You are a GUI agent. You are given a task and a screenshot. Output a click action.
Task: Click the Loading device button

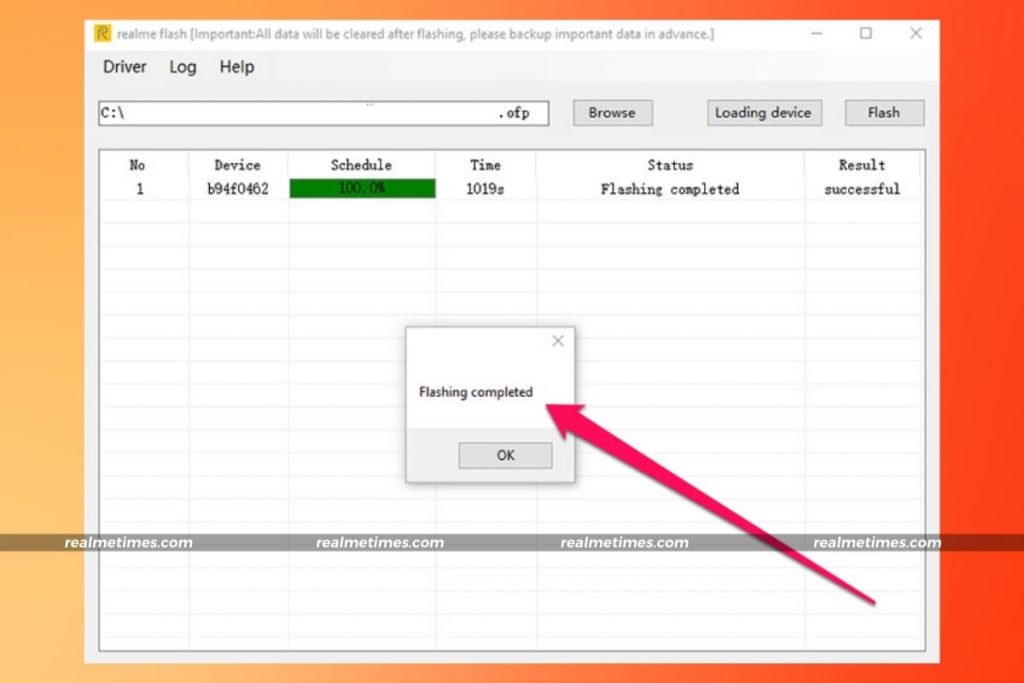[x=763, y=112]
